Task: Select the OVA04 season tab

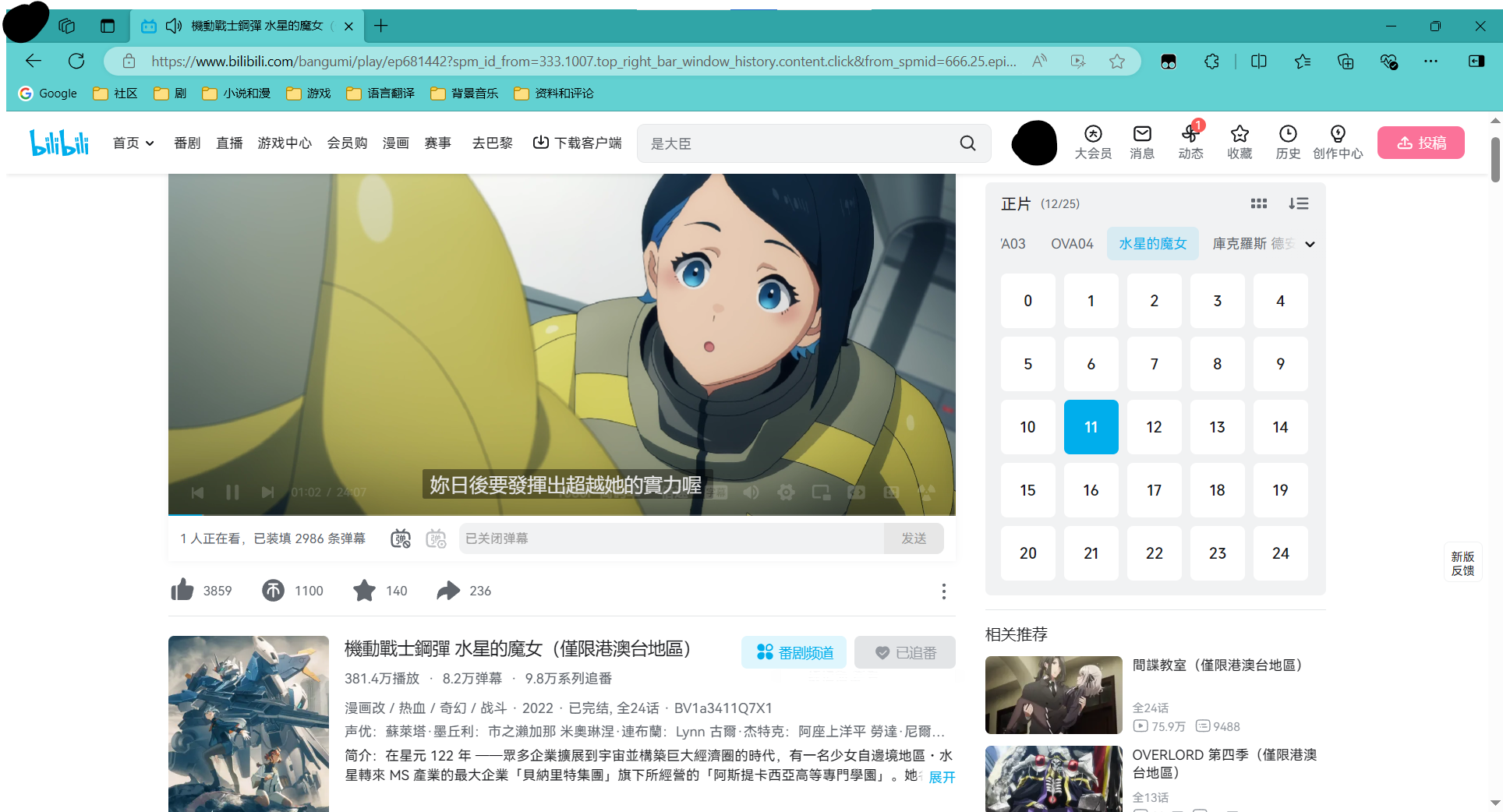Action: [x=1072, y=244]
